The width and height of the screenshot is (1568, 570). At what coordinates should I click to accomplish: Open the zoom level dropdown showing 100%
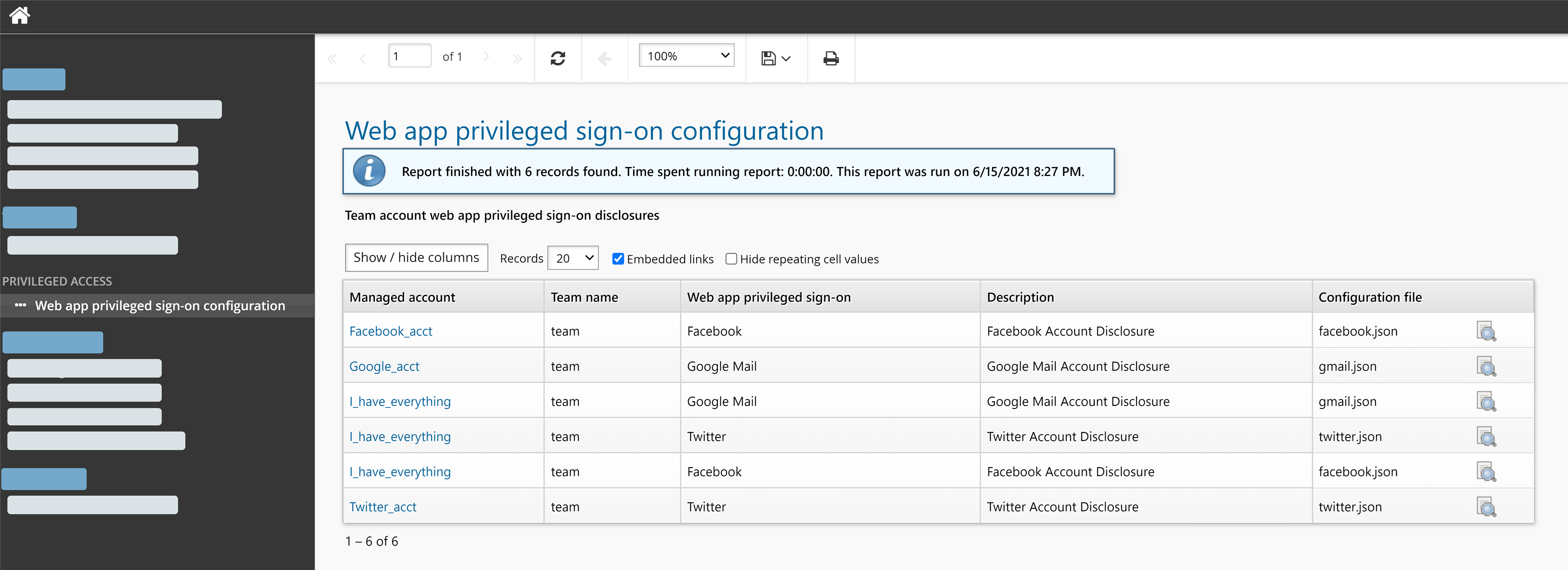click(686, 55)
